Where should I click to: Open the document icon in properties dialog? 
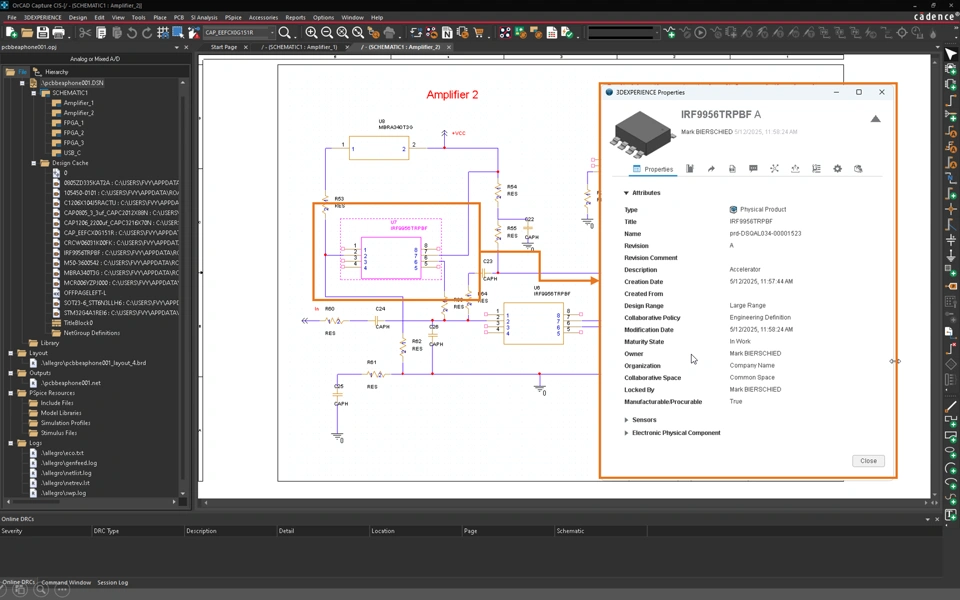[732, 169]
